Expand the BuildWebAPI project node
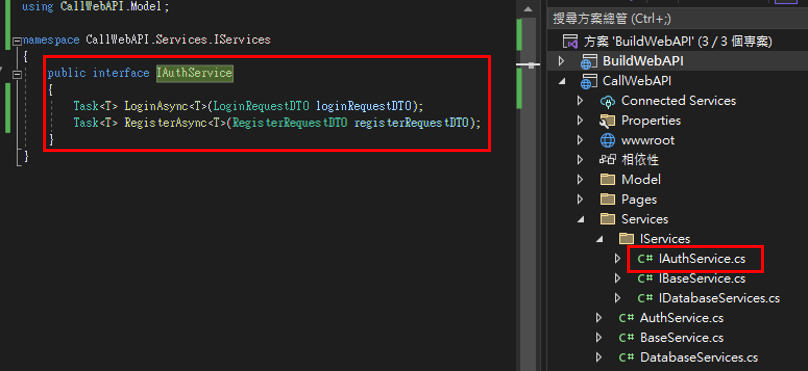 pyautogui.click(x=562, y=61)
